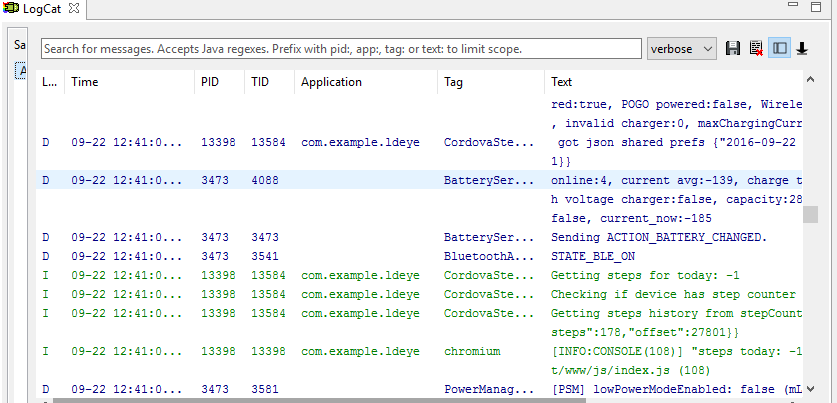Focus the message search field
This screenshot has height=403, width=837.
341,49
